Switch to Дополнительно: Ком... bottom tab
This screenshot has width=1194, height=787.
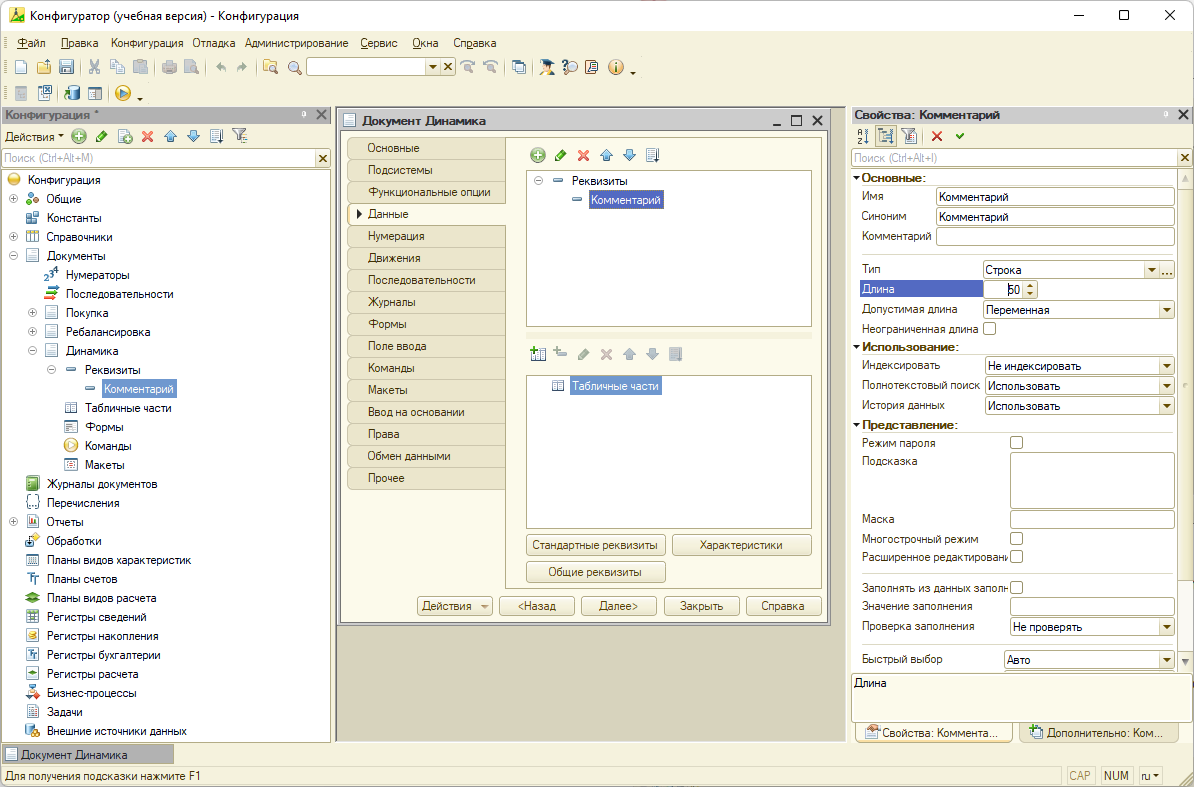1098,733
